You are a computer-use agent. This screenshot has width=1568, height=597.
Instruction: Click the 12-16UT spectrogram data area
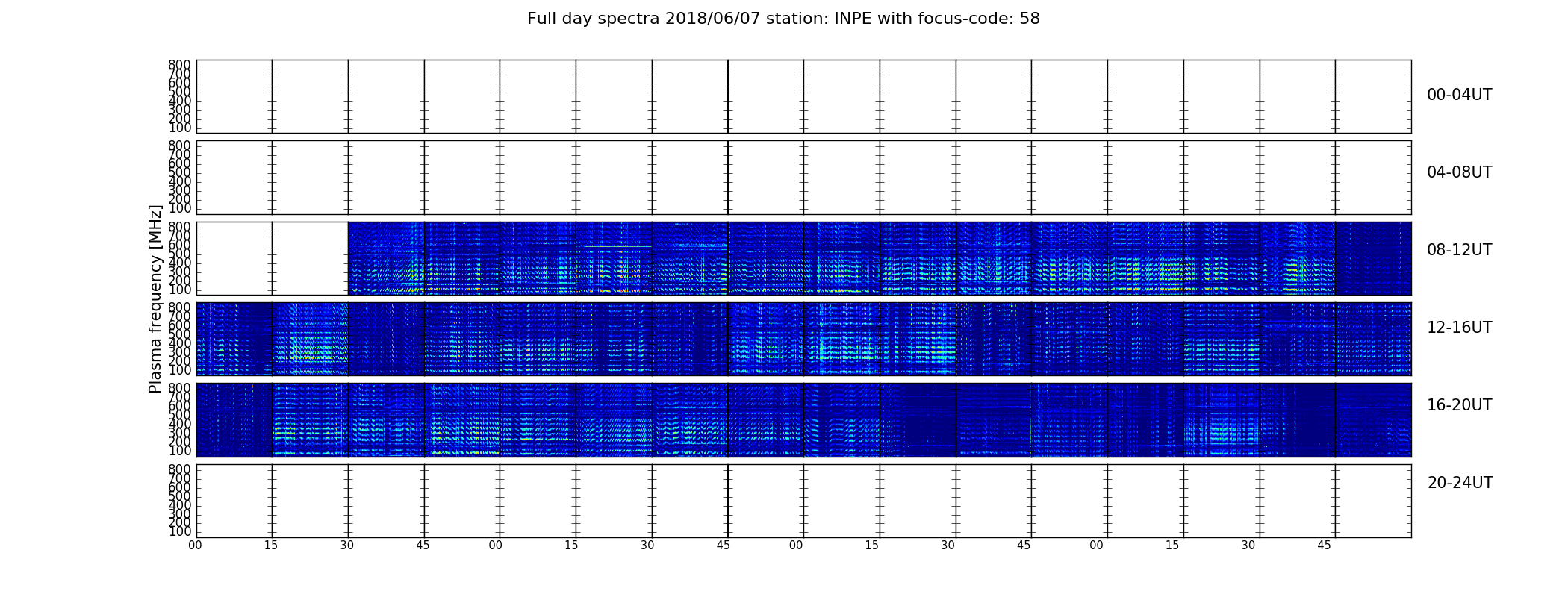tap(803, 339)
